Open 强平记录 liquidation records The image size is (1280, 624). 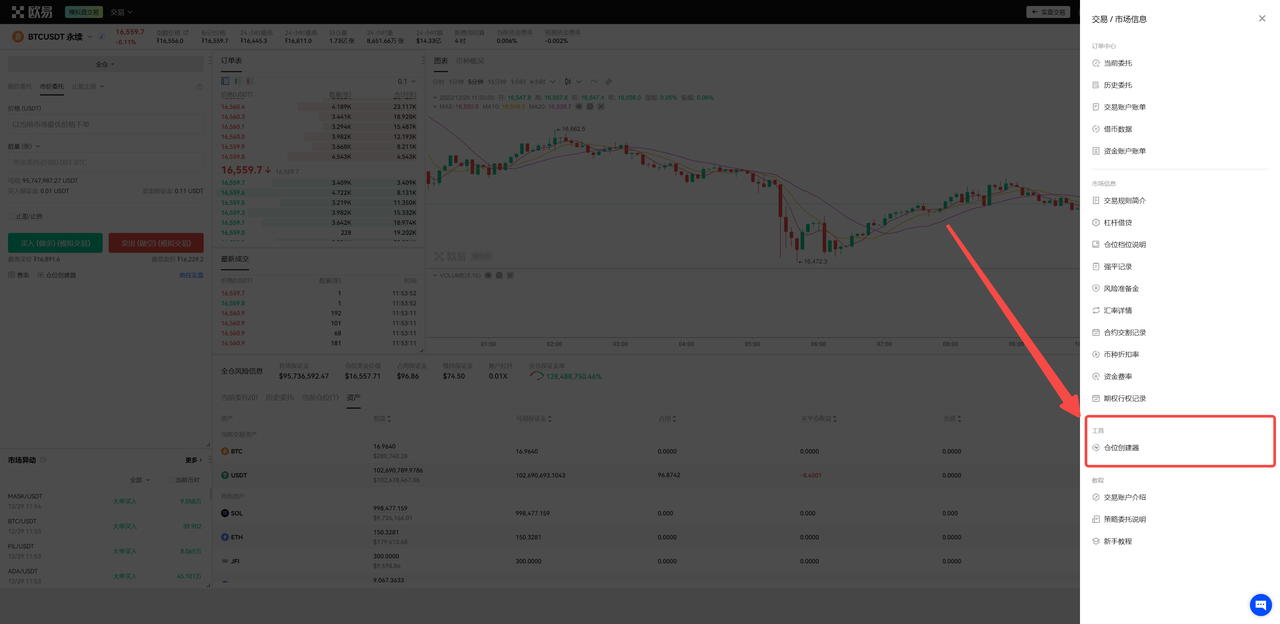point(1117,267)
